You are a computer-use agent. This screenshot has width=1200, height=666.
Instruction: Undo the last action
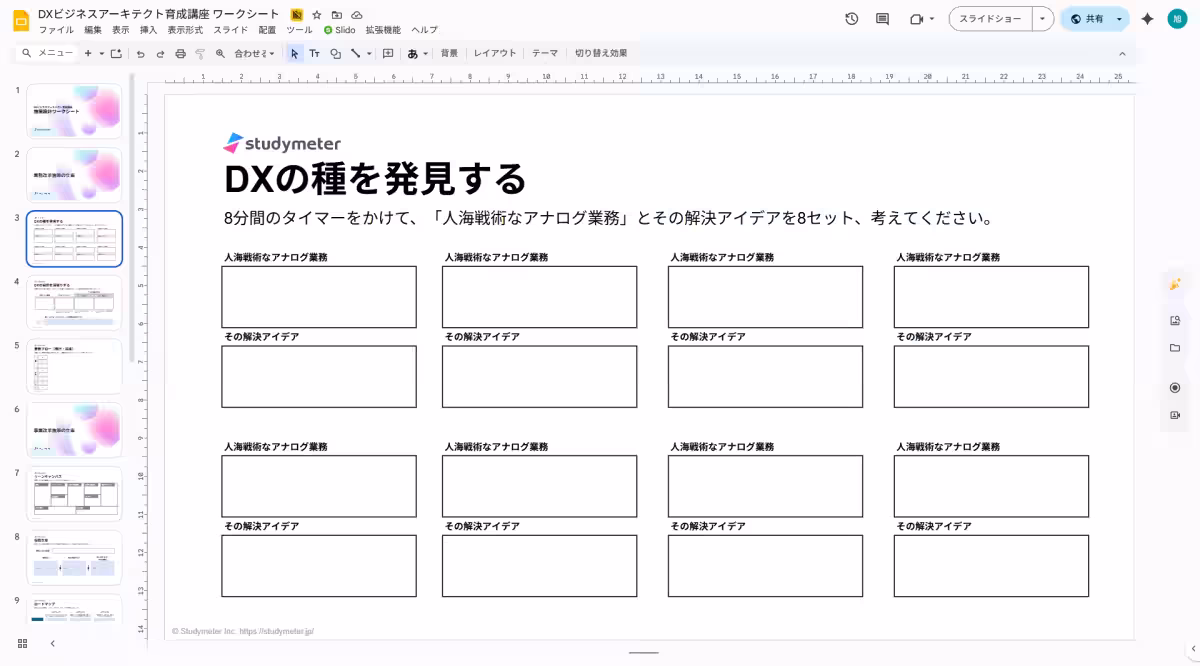(x=140, y=54)
